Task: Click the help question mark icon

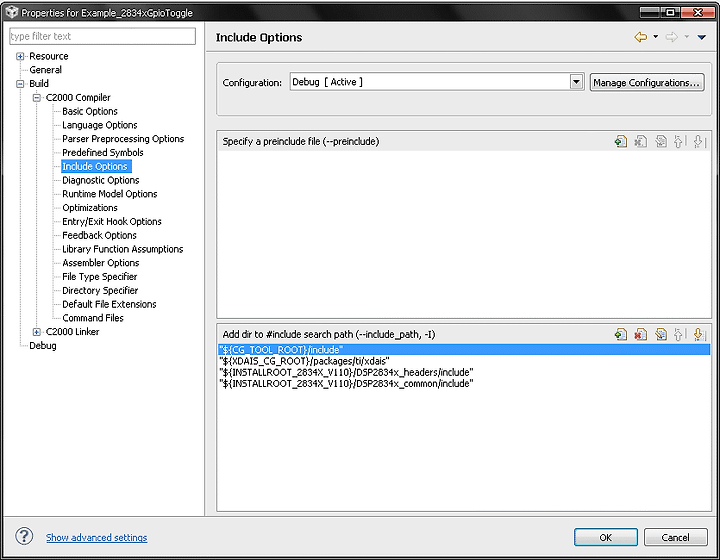Action: [x=24, y=536]
